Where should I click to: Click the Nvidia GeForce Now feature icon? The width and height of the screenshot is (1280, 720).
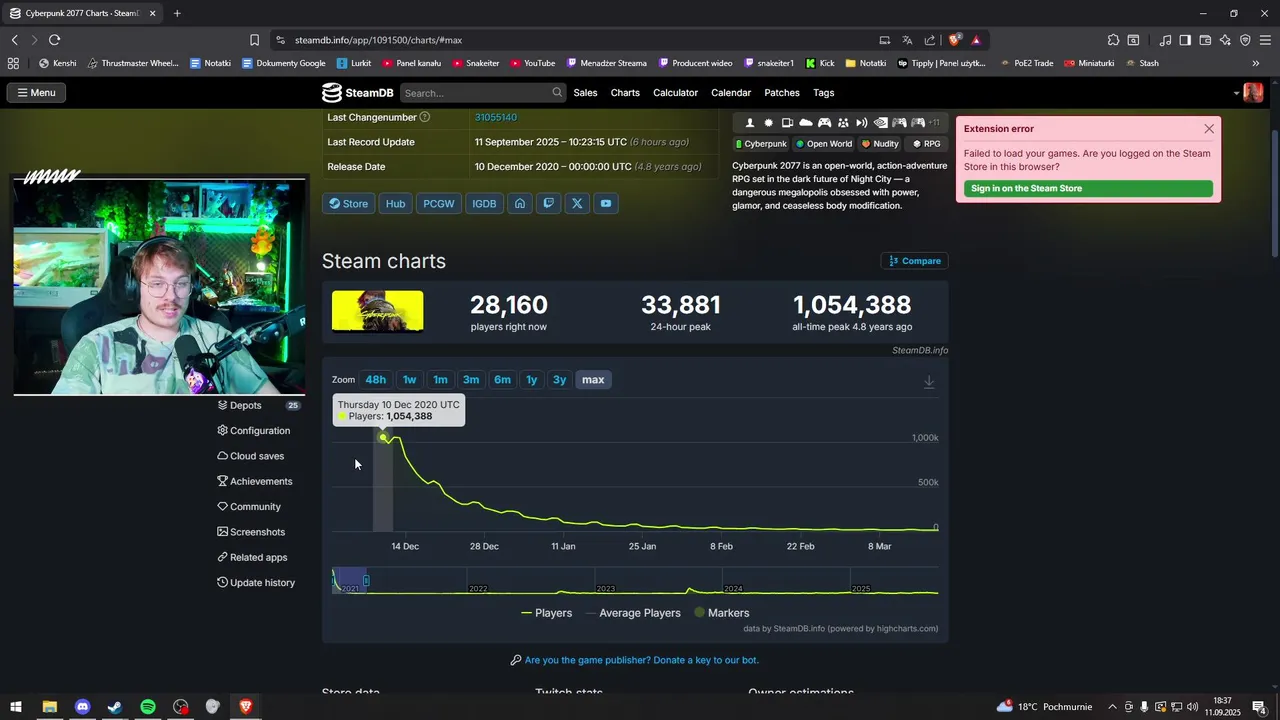coord(881,123)
